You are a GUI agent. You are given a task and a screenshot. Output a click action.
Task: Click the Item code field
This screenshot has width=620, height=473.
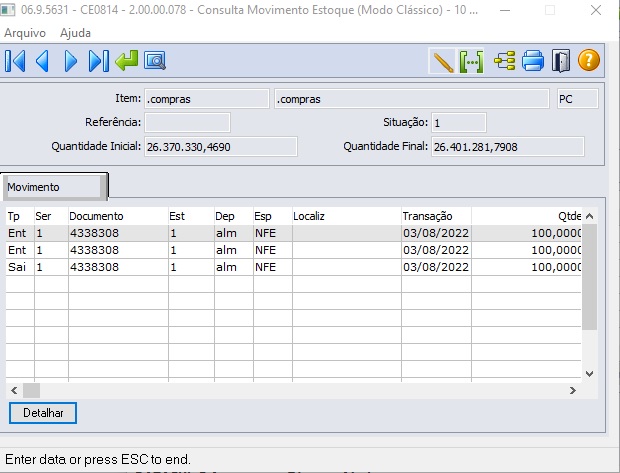[207, 99]
